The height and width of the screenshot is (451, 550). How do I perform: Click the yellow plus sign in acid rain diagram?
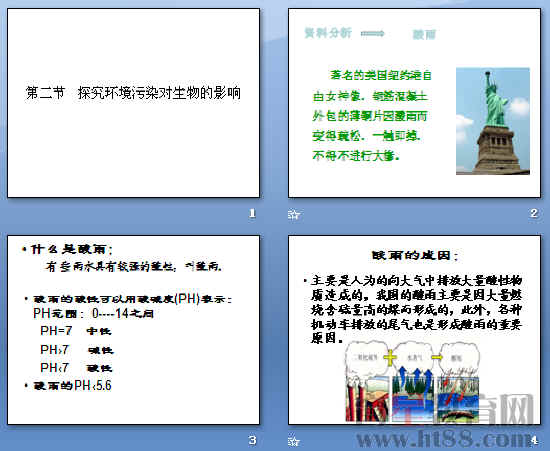[389, 358]
